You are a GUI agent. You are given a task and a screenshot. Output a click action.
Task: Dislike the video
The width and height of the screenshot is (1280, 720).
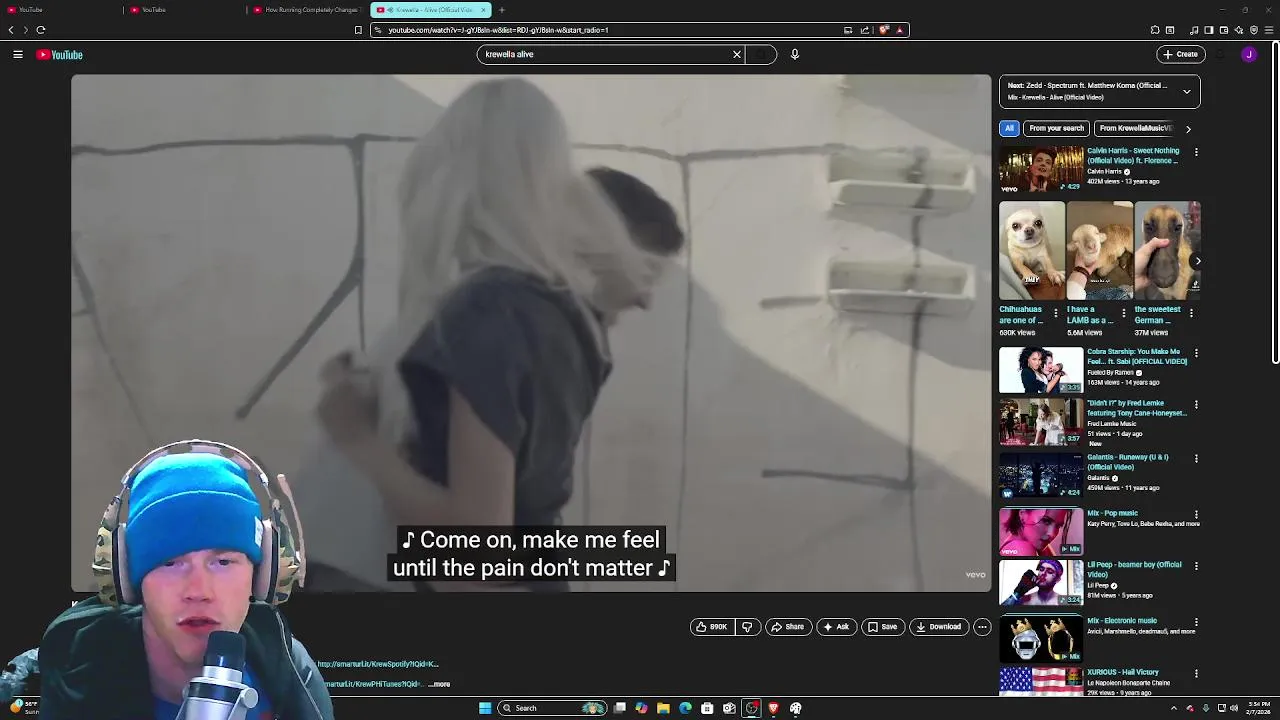pos(747,627)
